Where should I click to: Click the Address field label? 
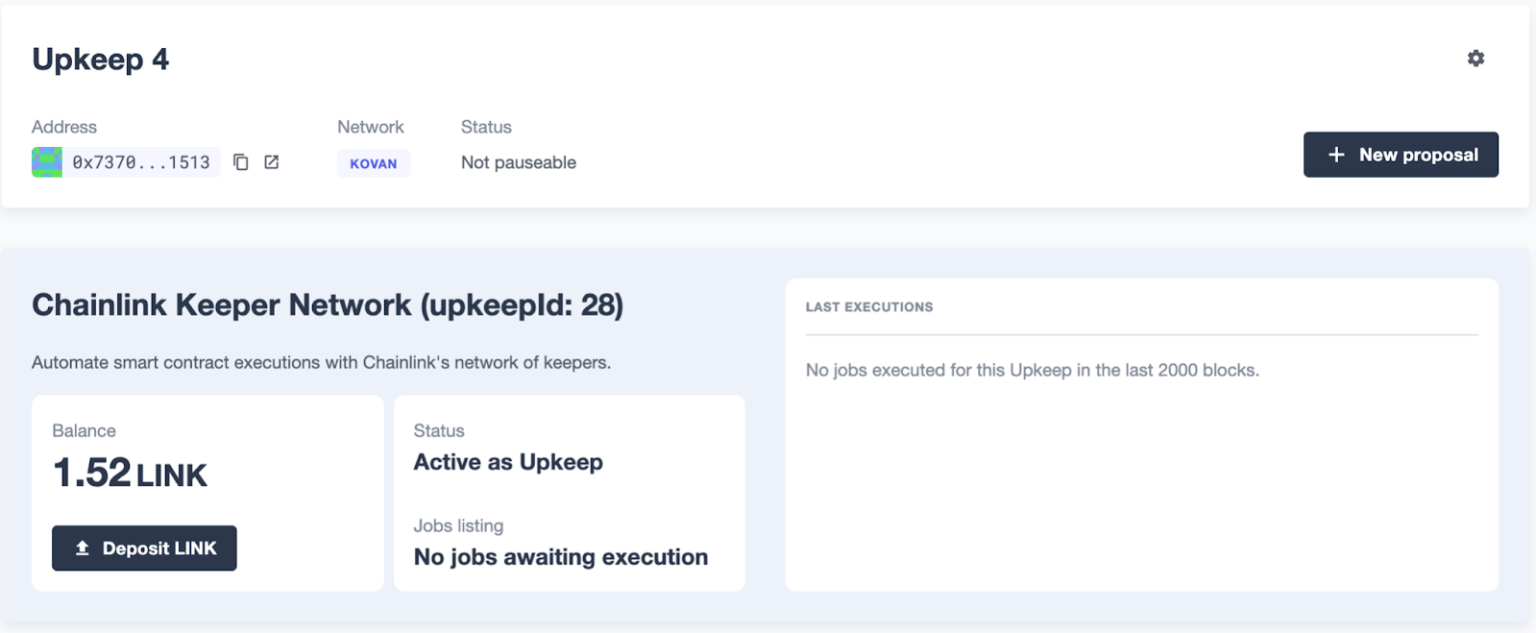coord(64,127)
